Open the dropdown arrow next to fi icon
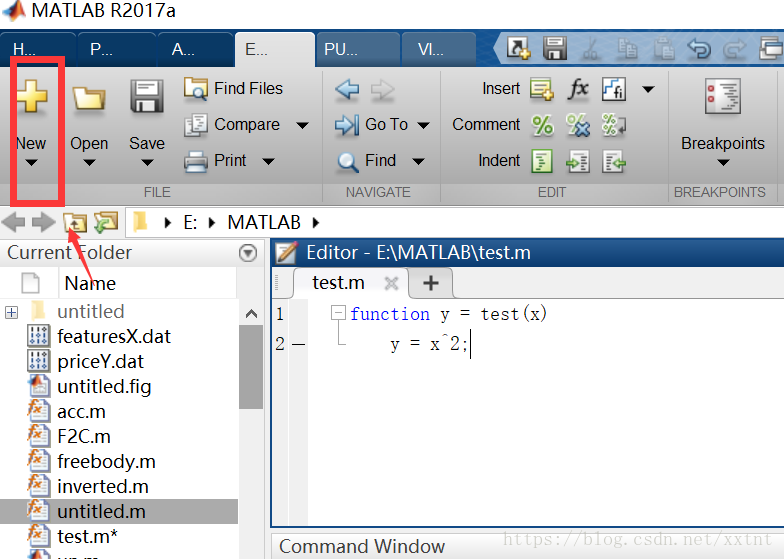The width and height of the screenshot is (784, 559). [648, 90]
